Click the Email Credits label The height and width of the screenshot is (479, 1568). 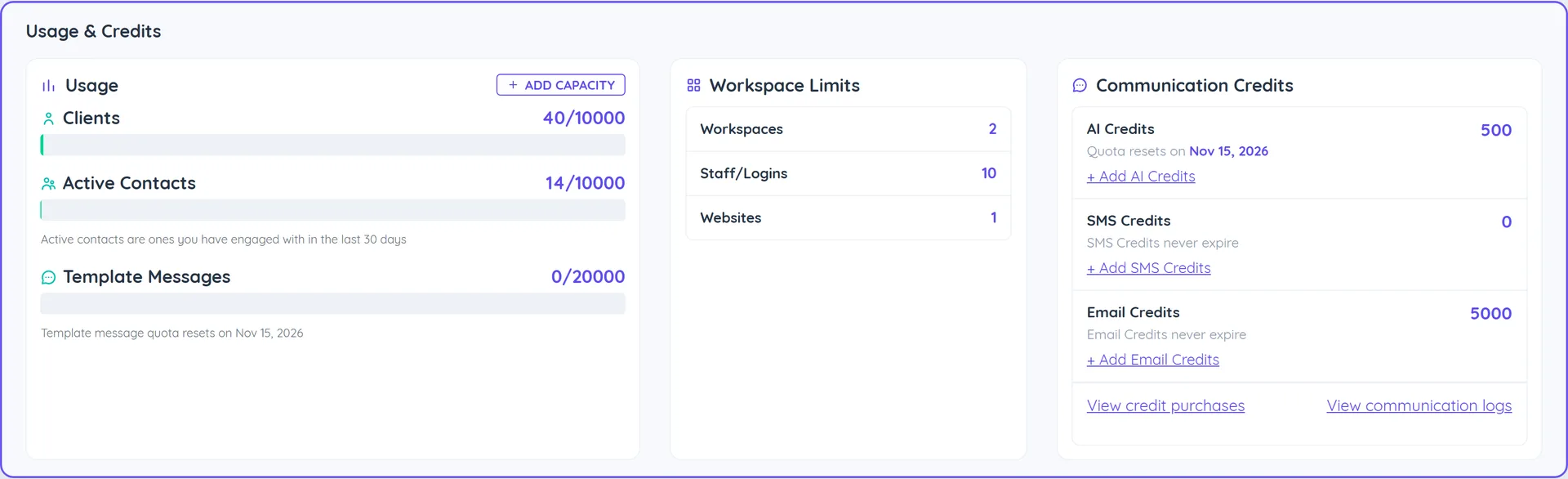tap(1133, 312)
